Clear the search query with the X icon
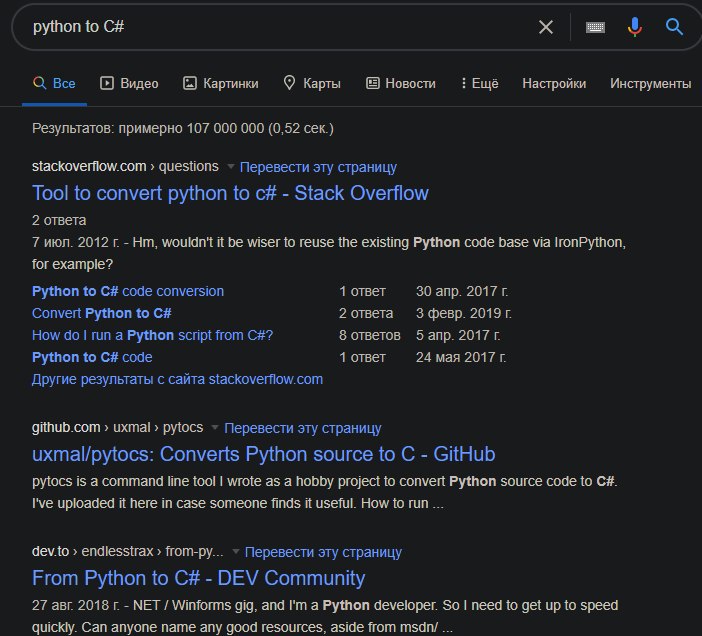702x636 pixels. pyautogui.click(x=545, y=27)
